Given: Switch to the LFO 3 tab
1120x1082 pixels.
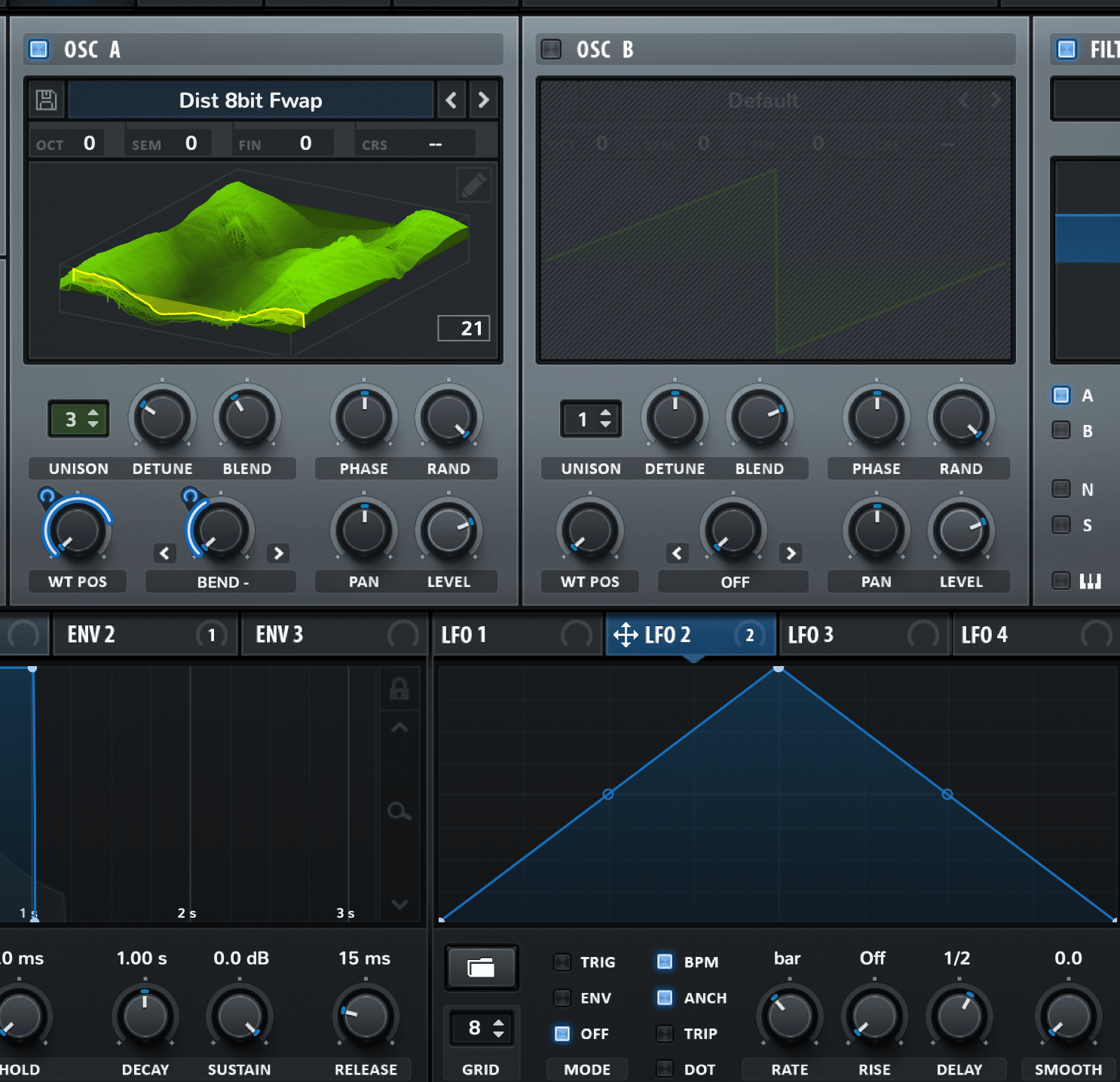Looking at the screenshot, I should tap(863, 635).
